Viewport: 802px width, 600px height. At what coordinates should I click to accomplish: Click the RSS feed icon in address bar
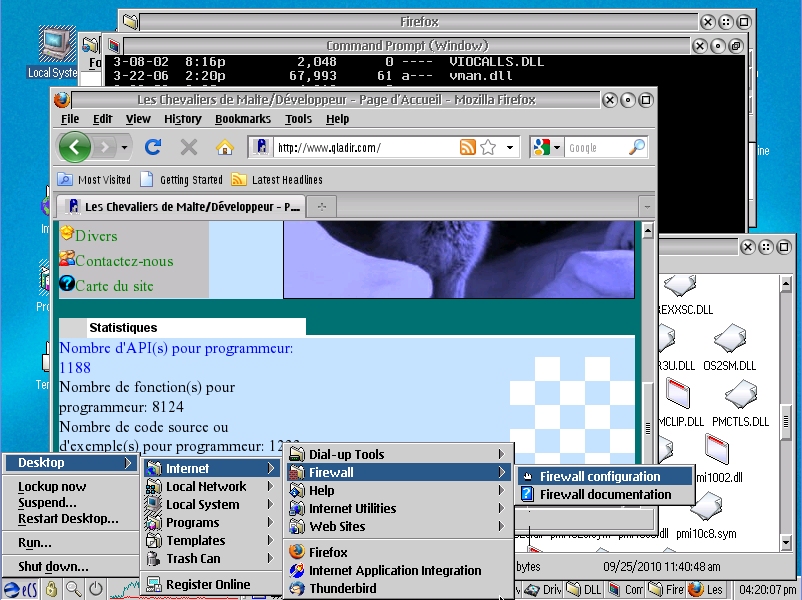click(x=467, y=147)
